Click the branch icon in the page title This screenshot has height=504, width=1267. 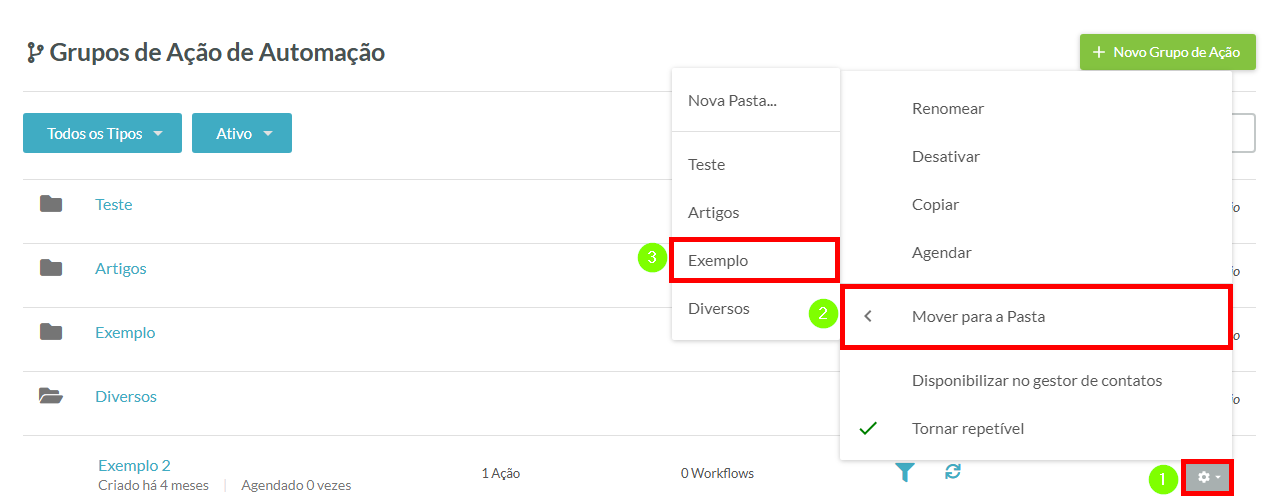[35, 53]
